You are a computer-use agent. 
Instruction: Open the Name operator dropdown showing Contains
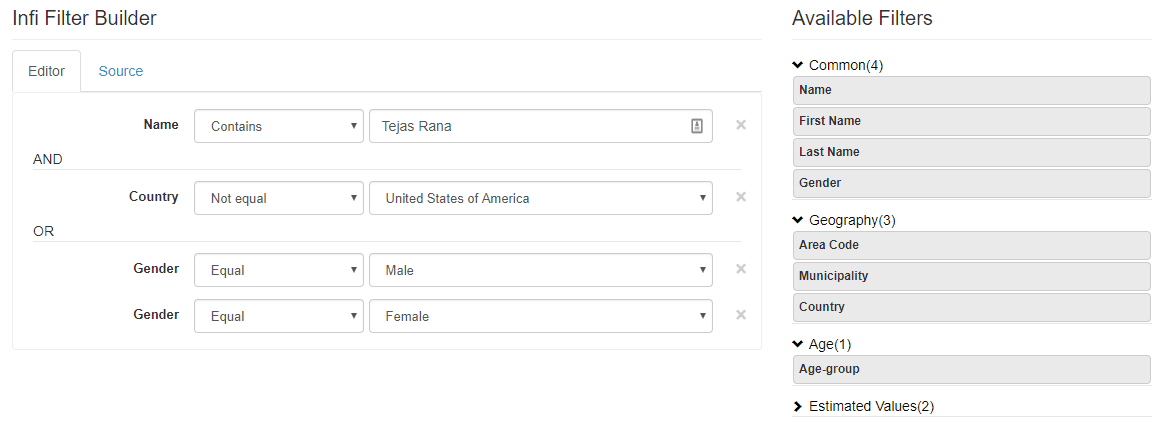pos(278,126)
